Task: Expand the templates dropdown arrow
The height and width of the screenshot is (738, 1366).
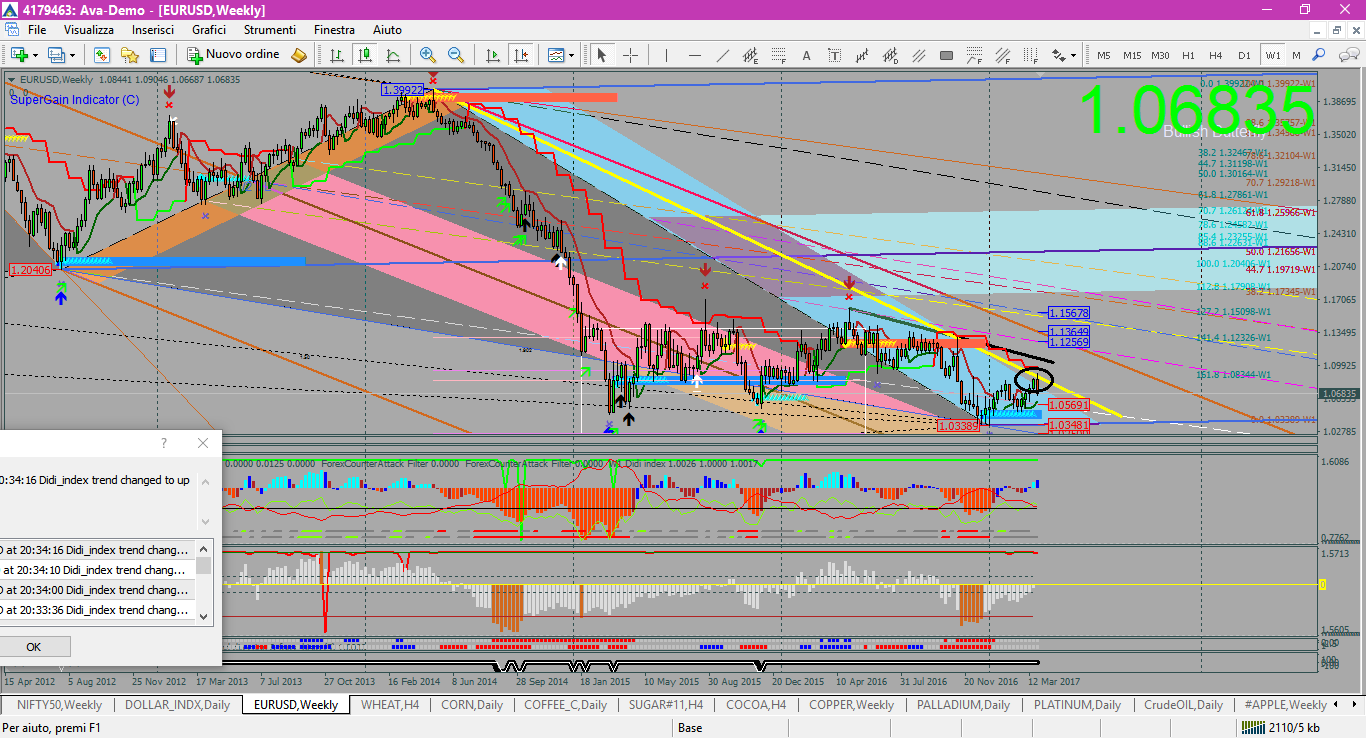Action: coord(571,55)
